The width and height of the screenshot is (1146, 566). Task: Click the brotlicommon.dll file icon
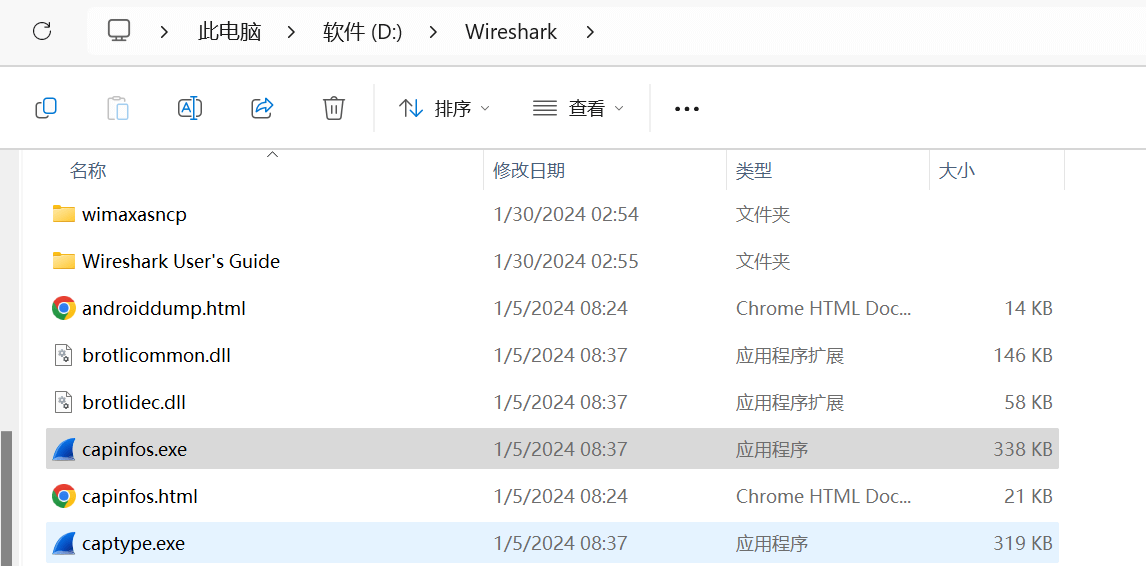coord(64,355)
